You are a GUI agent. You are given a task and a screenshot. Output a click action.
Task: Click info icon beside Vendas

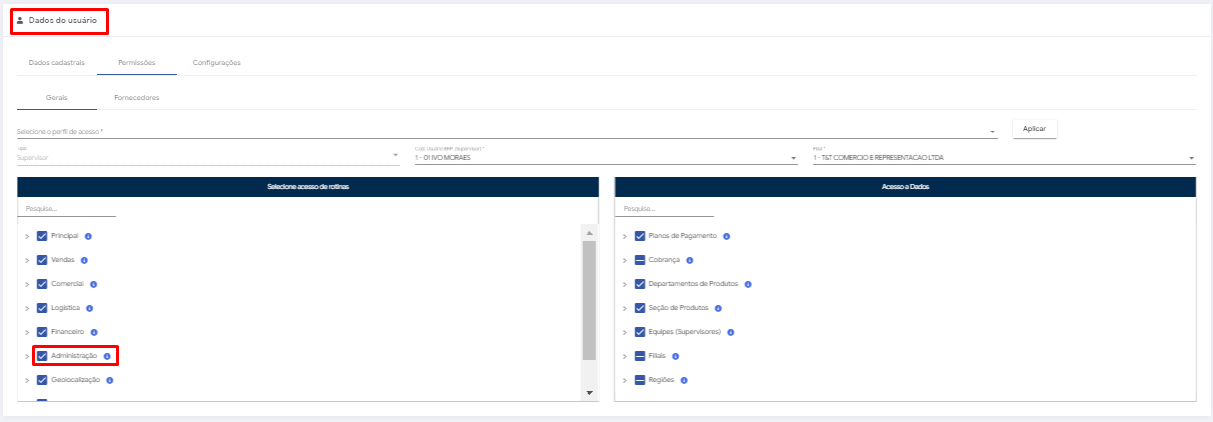[84, 260]
